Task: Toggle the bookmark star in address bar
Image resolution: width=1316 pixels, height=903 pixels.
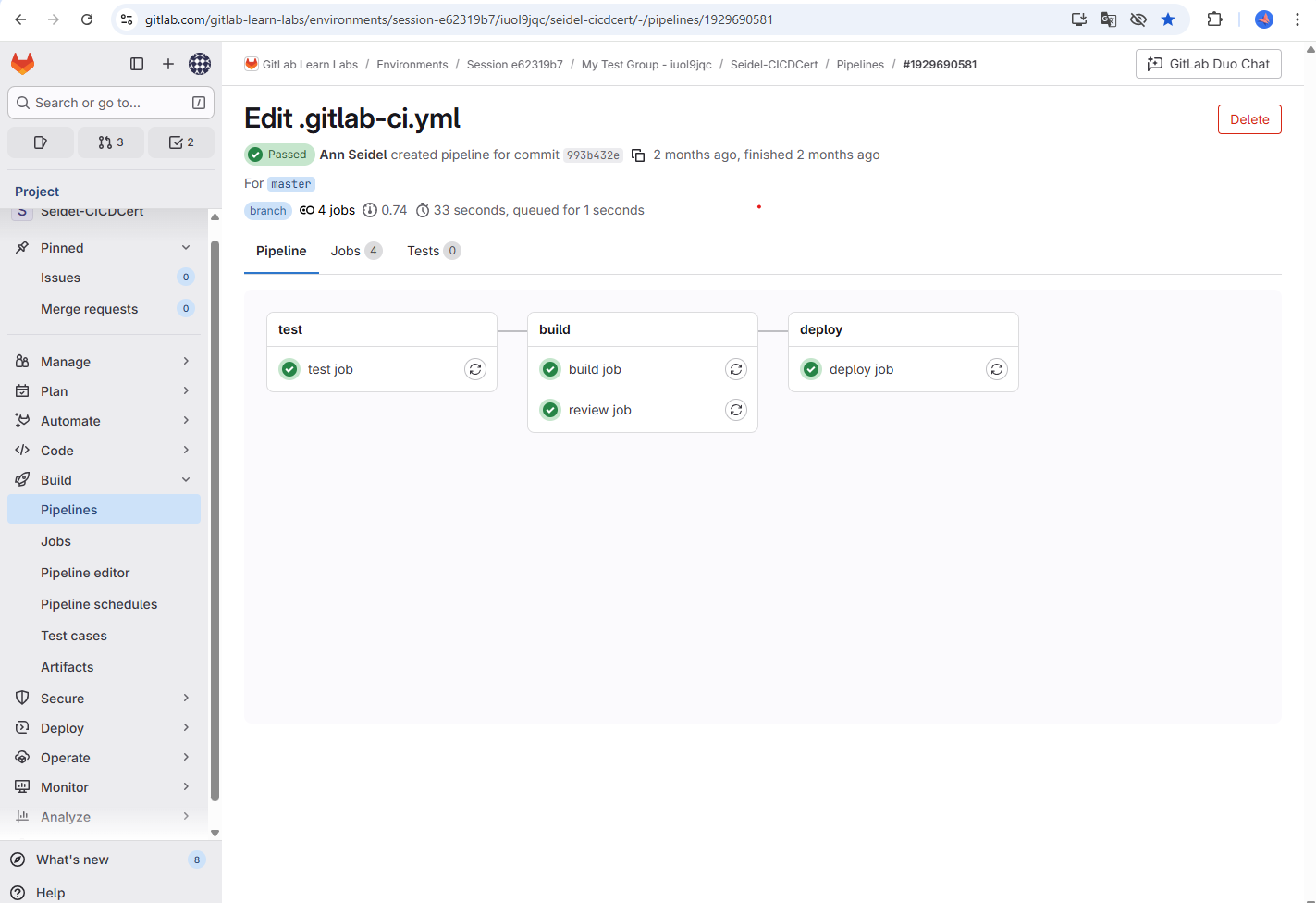Action: (x=1168, y=19)
